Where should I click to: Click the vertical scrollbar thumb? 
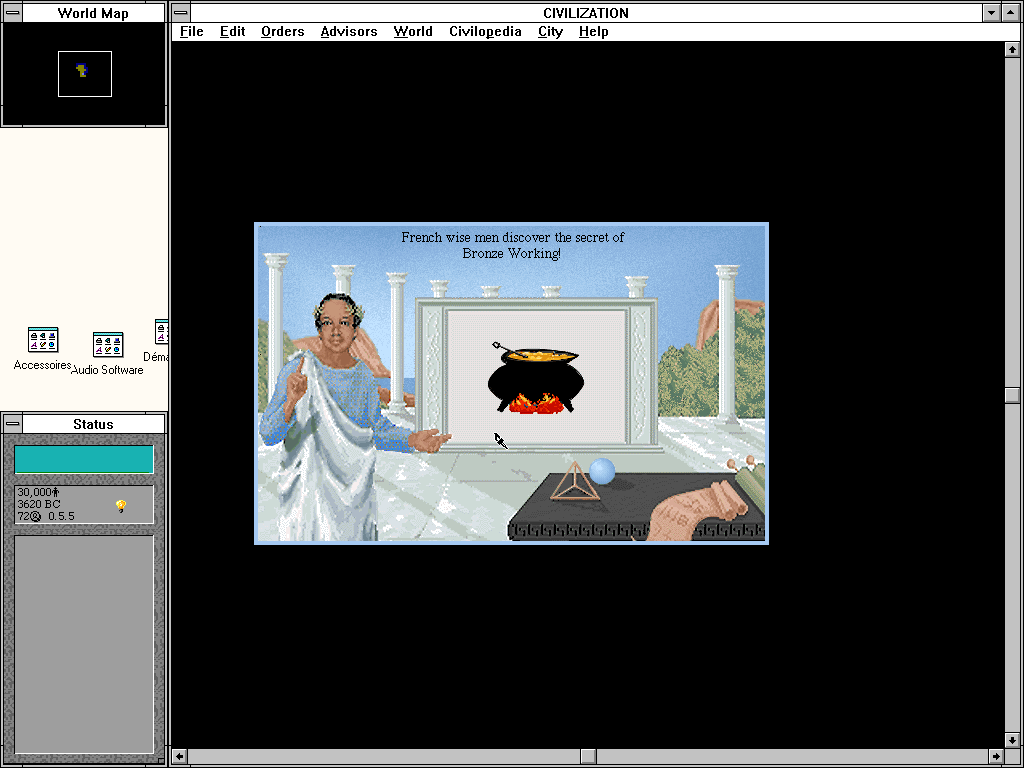(1012, 395)
